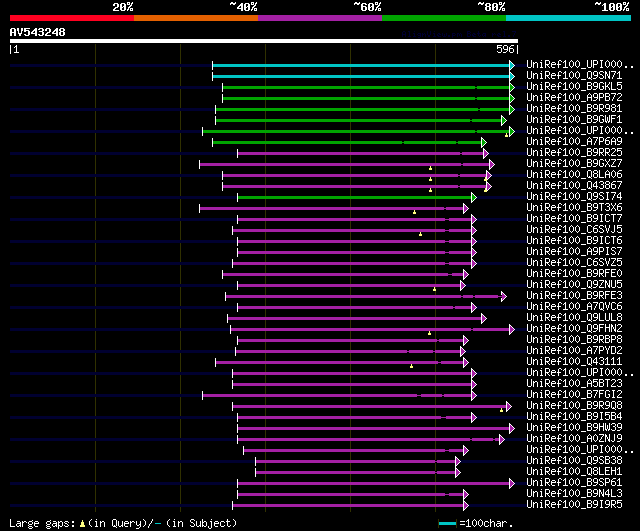Click the UniRef100_B9RFE3 label
The height and width of the screenshot is (531, 640).
(574, 296)
